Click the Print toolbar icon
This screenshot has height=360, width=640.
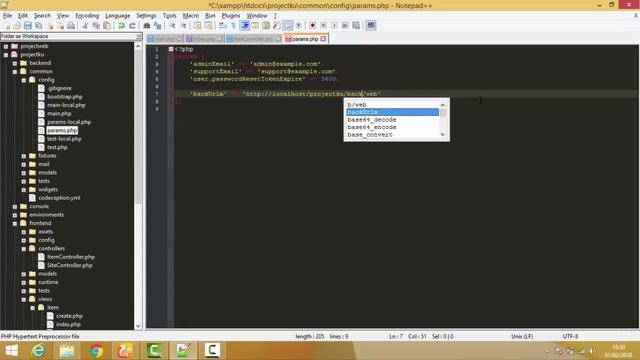point(71,25)
